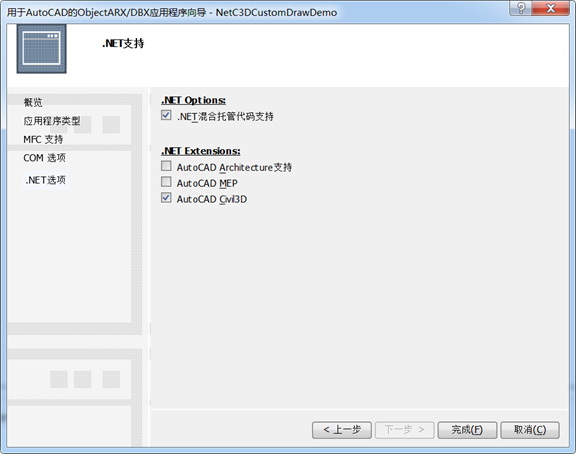
Task: Open COM 选项 page
Action: pos(44,158)
